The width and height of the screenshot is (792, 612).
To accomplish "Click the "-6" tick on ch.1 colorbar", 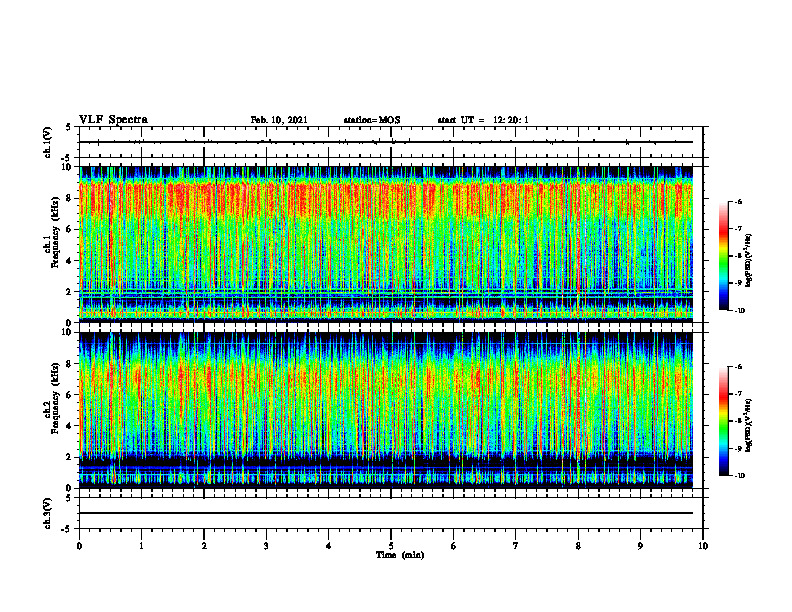I will point(739,201).
